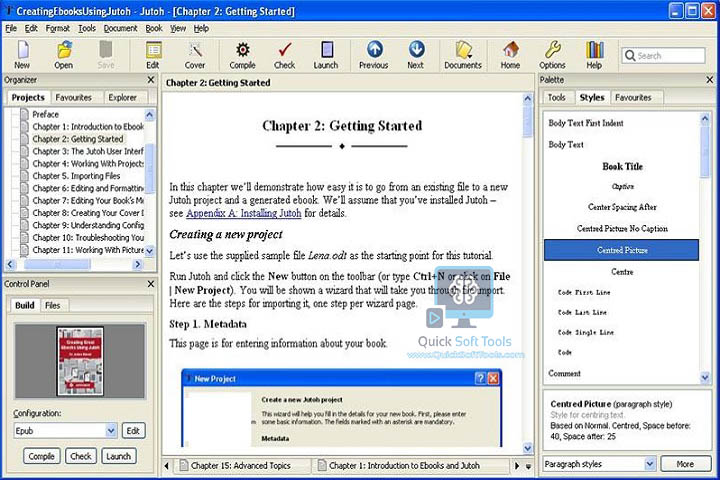Viewport: 720px width, 480px height.
Task: Open the document tab list menu arrow
Action: pos(528,466)
